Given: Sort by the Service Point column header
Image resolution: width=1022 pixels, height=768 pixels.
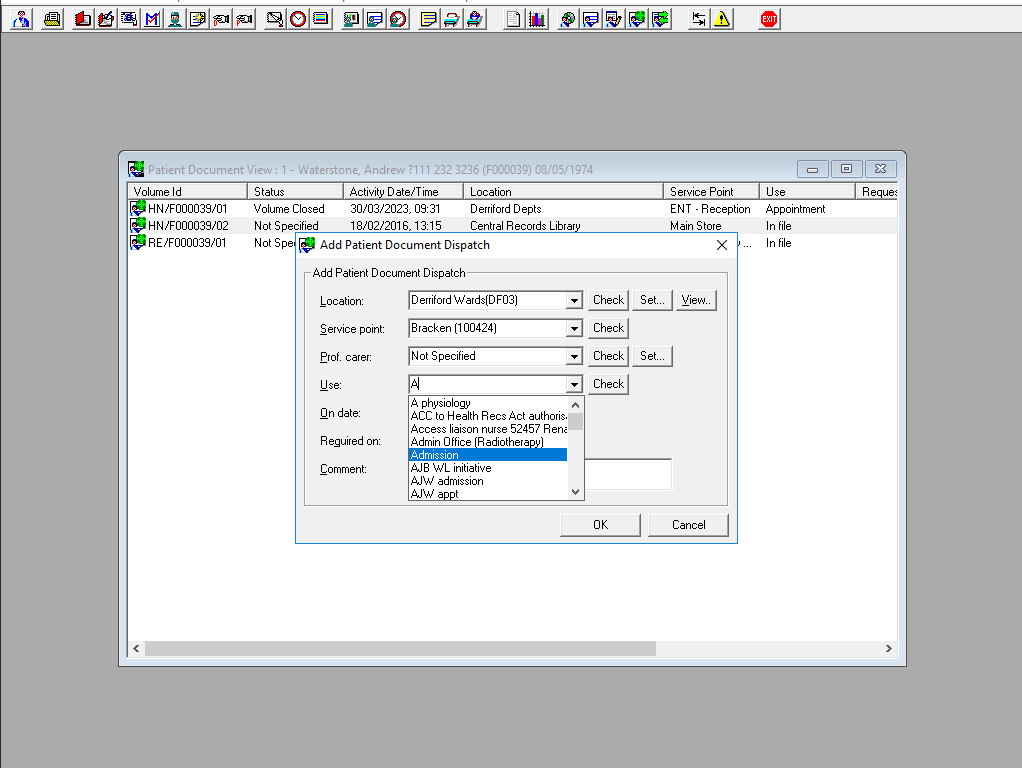Looking at the screenshot, I should (x=711, y=192).
